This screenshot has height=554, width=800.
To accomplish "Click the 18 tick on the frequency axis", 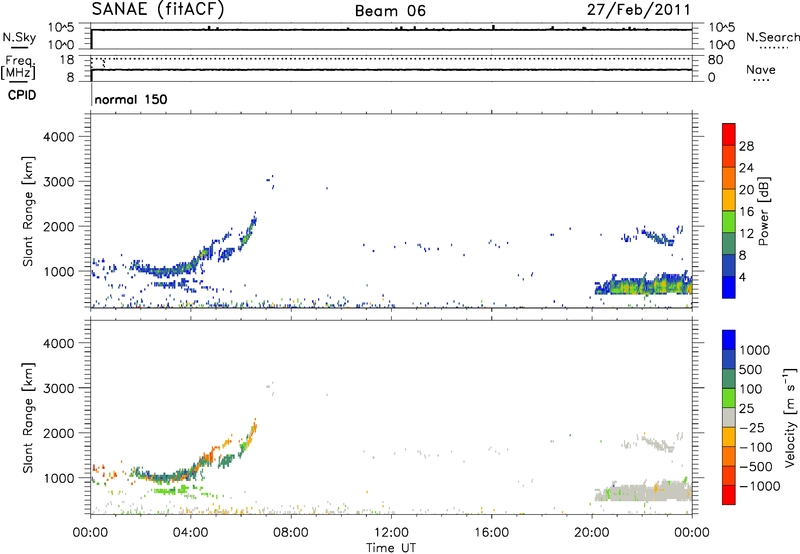I will click(x=67, y=60).
